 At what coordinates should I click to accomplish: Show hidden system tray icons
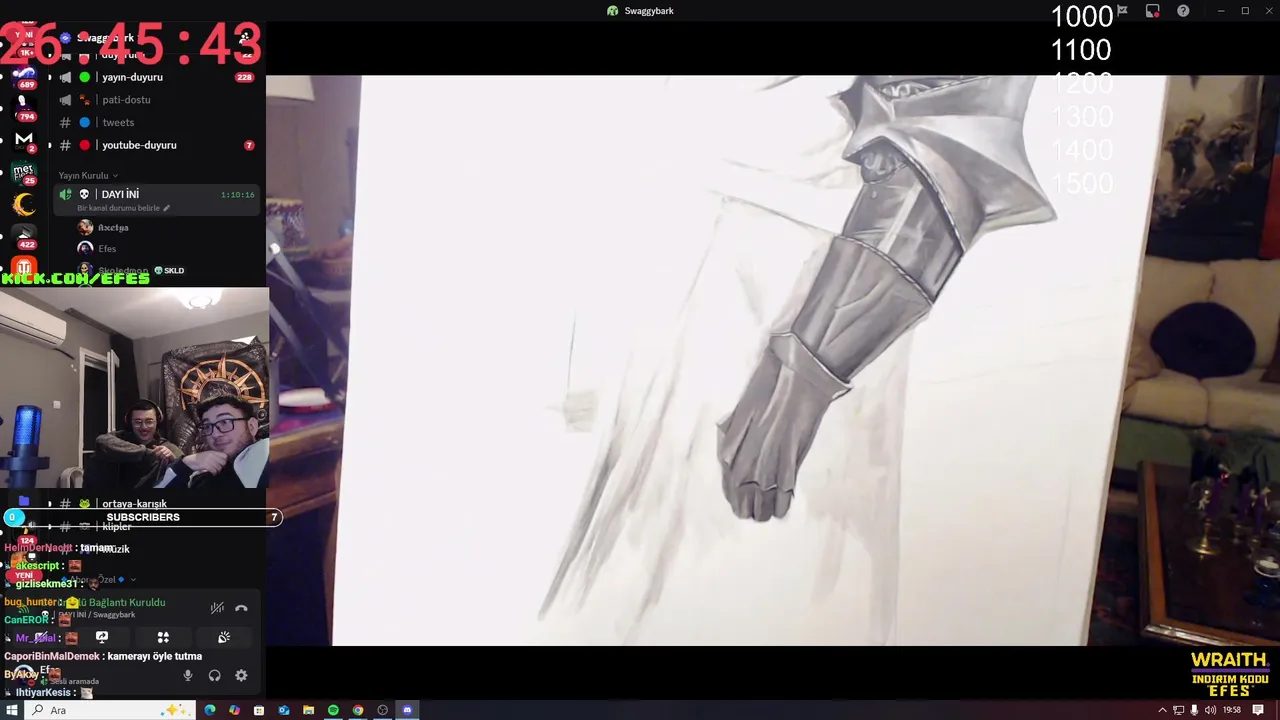click(x=1162, y=710)
